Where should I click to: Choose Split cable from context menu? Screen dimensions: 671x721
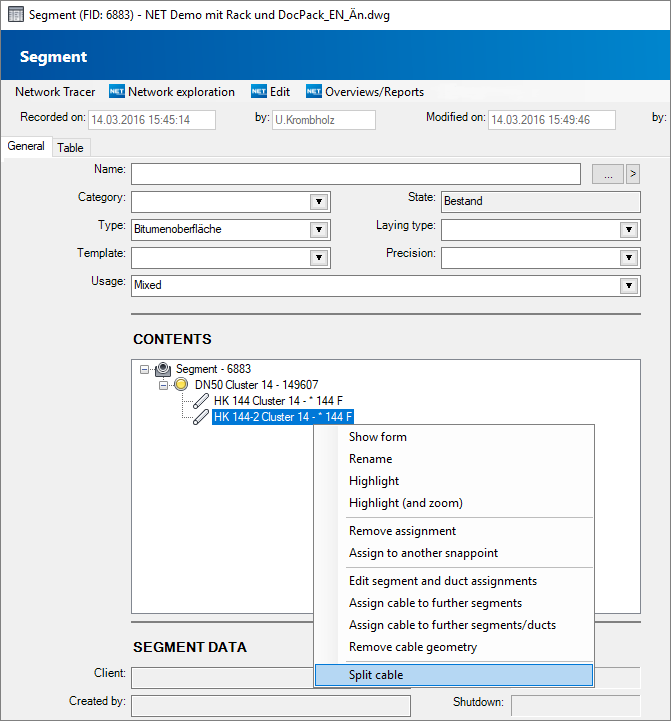(454, 675)
